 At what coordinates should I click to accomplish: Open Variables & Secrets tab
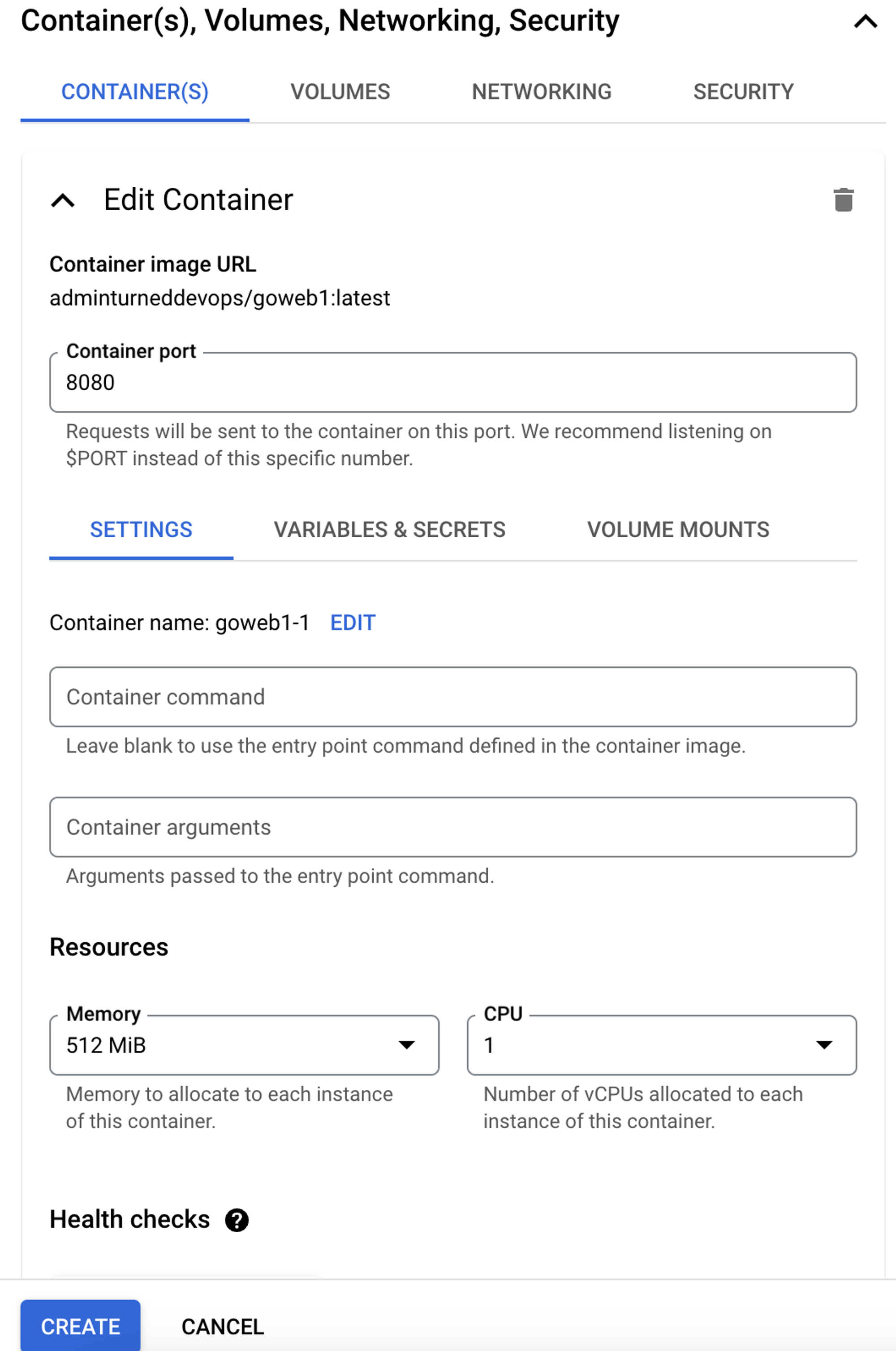coord(389,530)
